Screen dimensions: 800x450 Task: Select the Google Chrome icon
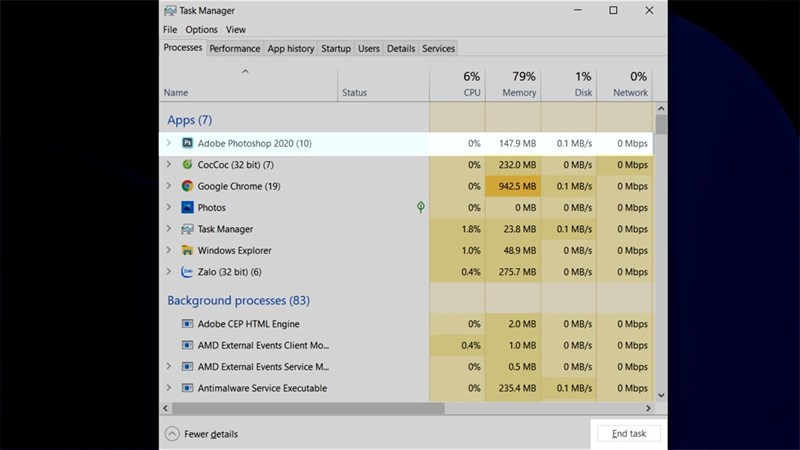[187, 186]
